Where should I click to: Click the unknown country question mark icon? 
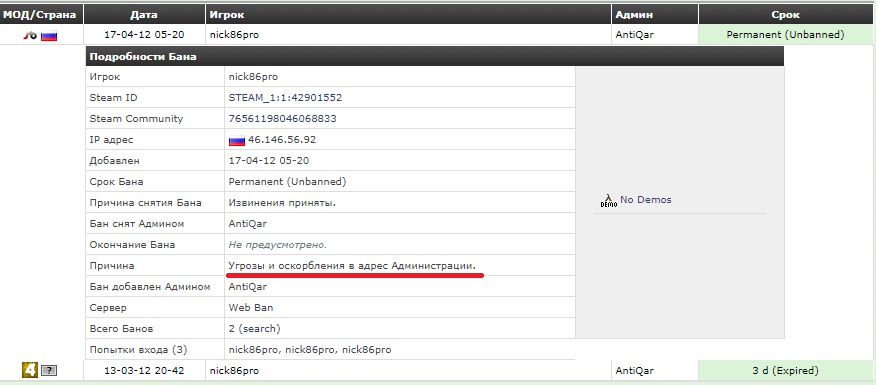[50, 370]
